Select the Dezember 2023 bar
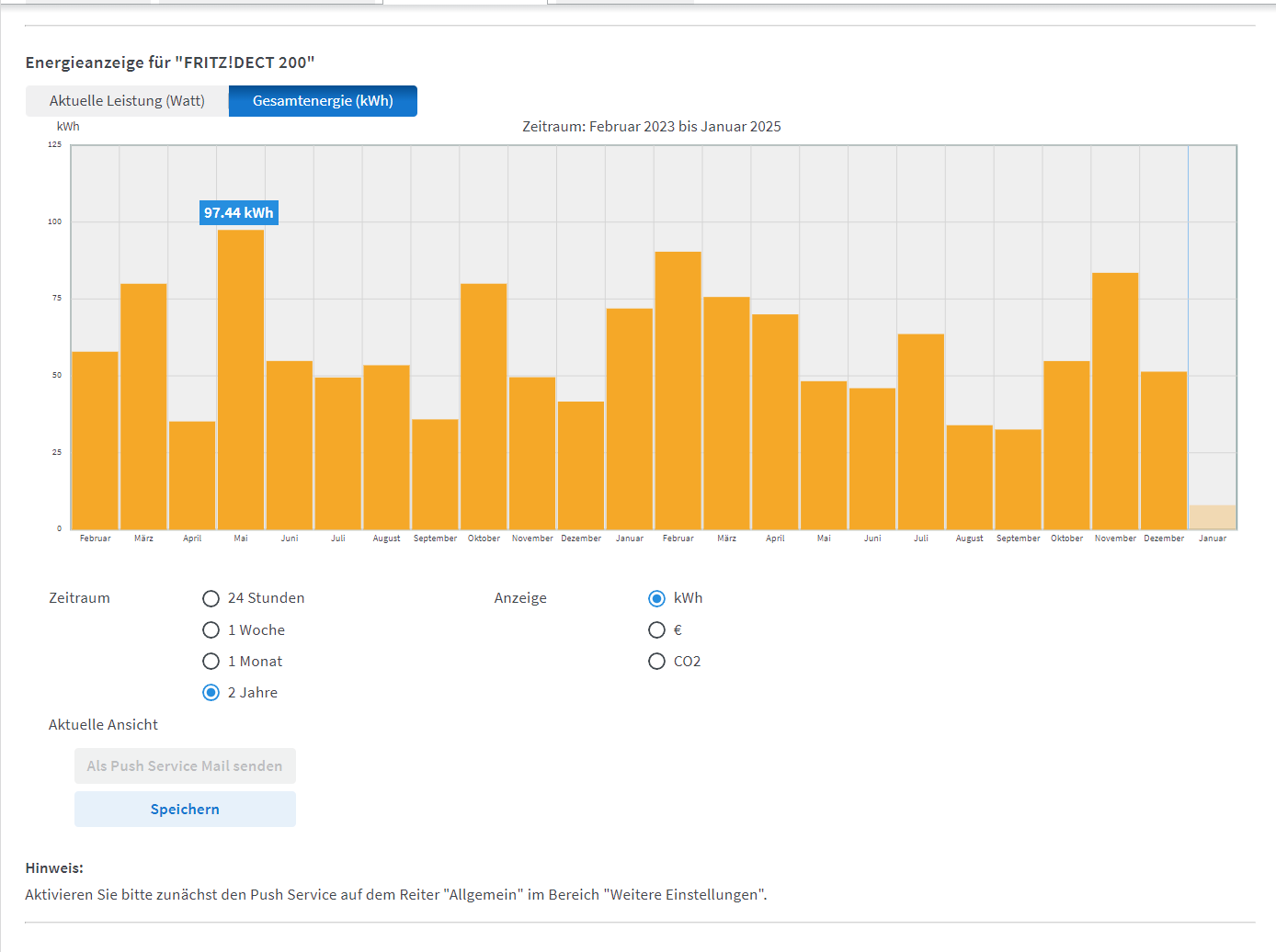1276x952 pixels. pos(581,465)
